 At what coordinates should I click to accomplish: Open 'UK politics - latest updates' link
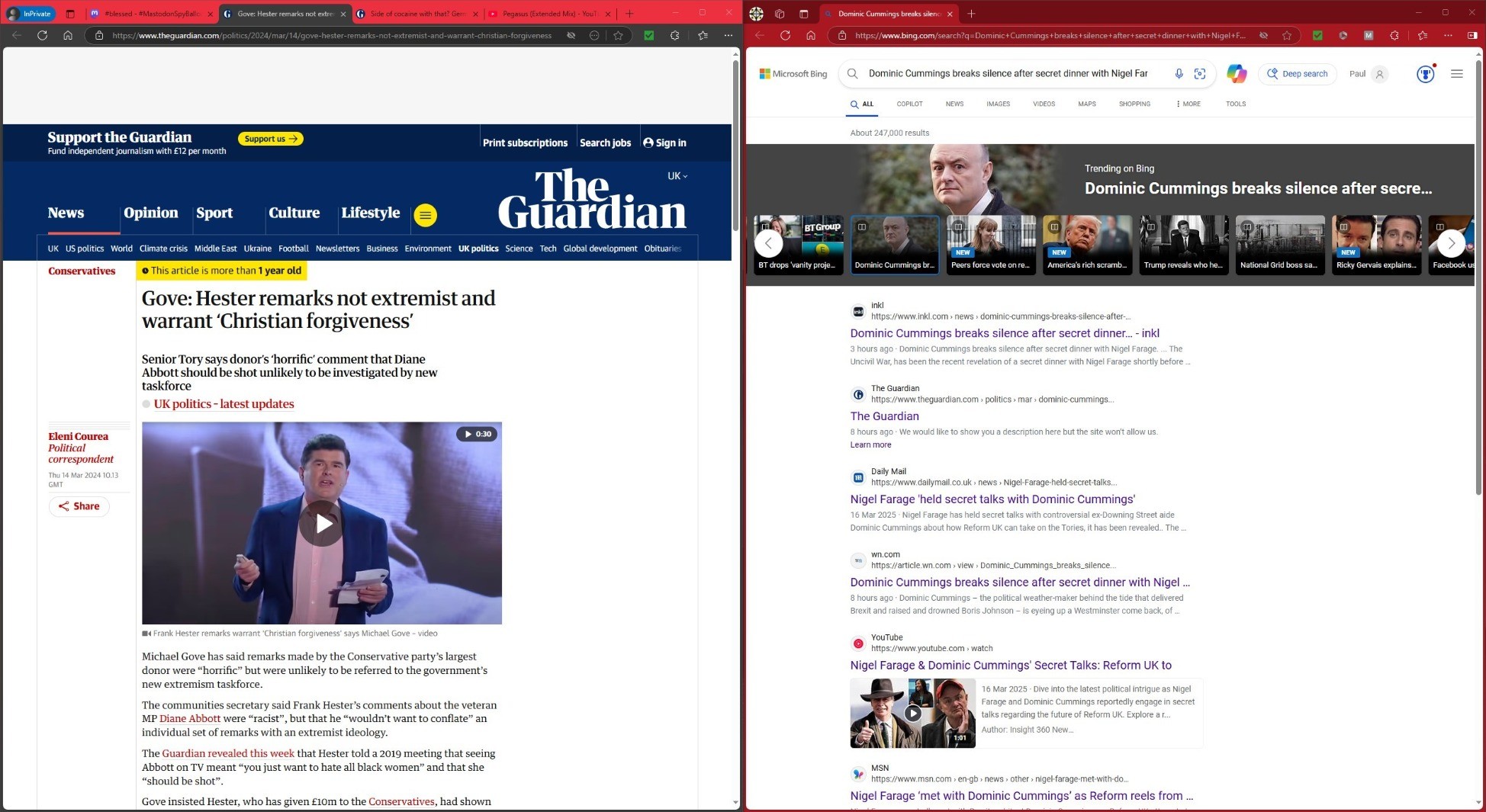pyautogui.click(x=224, y=404)
